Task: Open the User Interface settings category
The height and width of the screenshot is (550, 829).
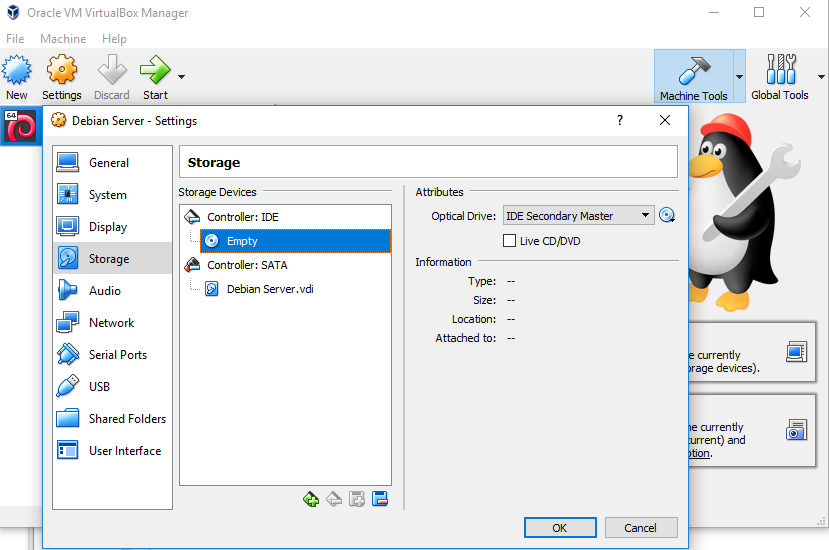Action: (112, 451)
